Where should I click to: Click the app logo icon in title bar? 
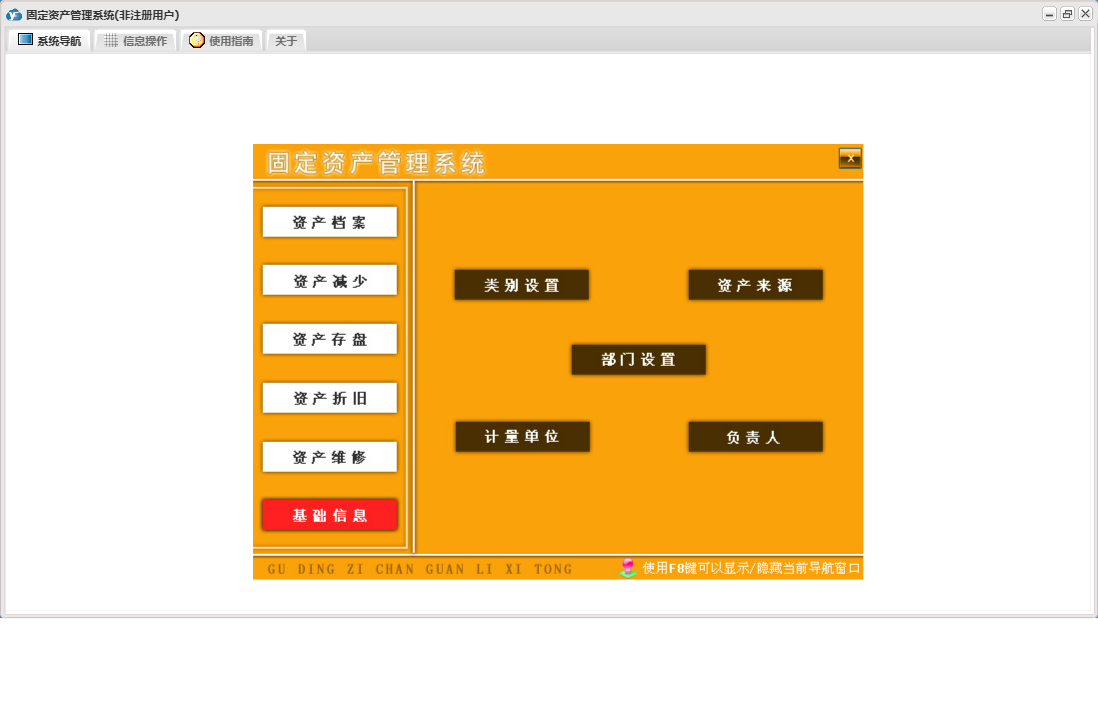(x=13, y=14)
